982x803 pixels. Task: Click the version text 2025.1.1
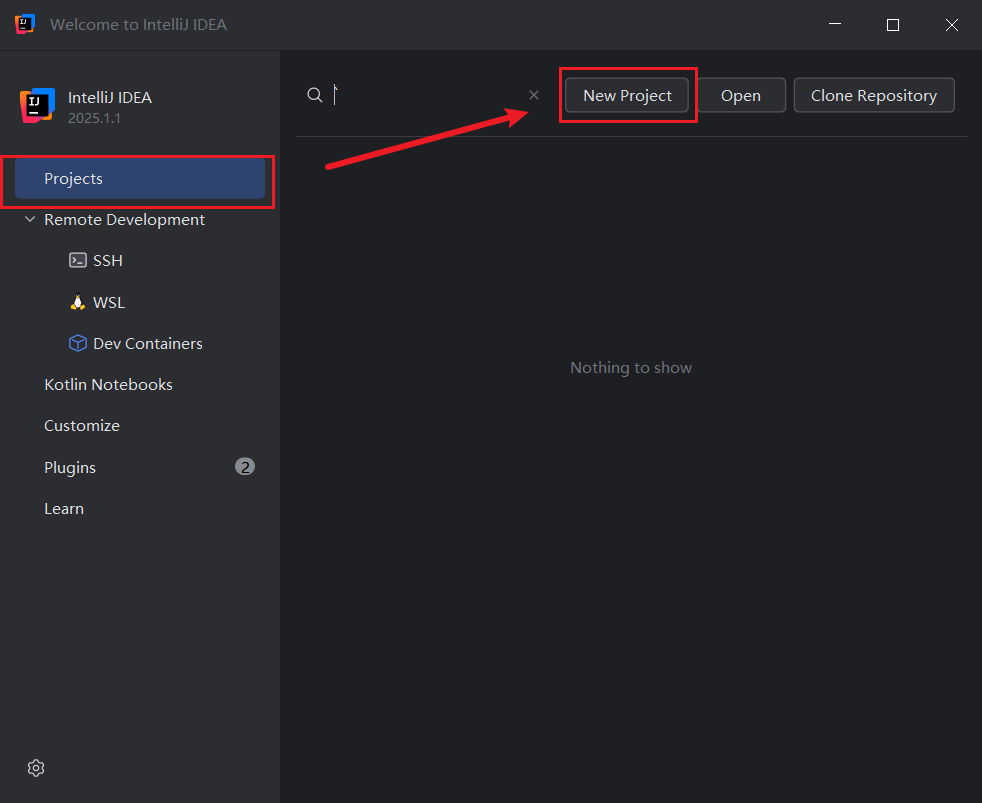click(95, 118)
